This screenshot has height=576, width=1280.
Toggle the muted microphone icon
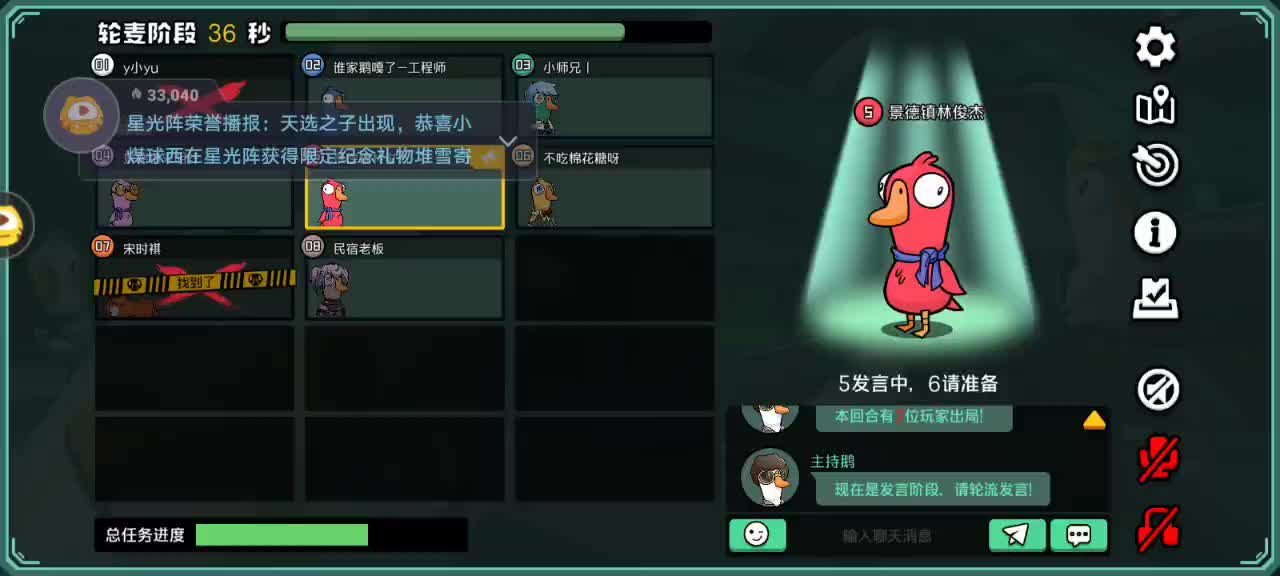pos(1159,459)
